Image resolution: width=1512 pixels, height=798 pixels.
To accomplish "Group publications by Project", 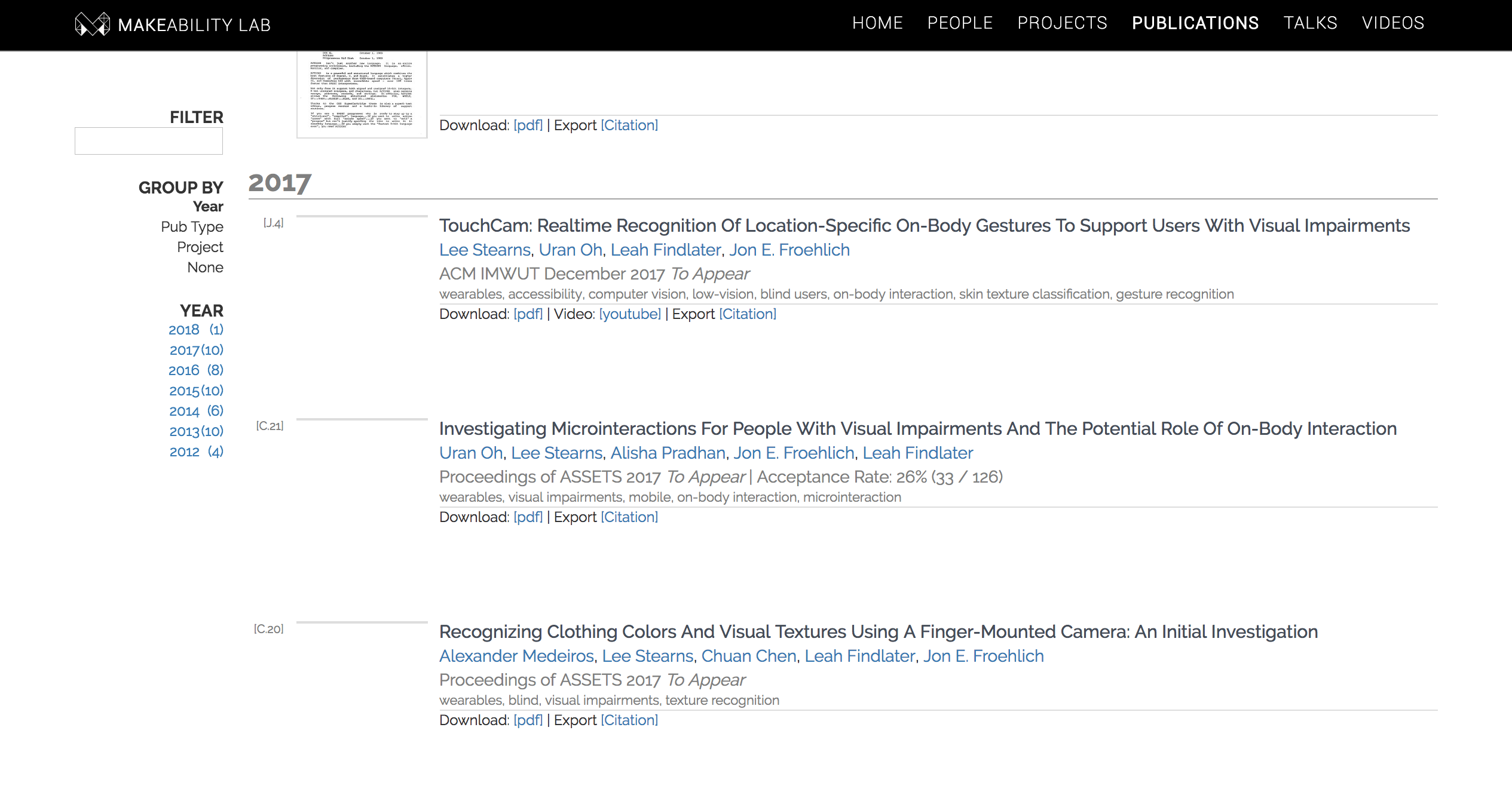I will click(200, 247).
